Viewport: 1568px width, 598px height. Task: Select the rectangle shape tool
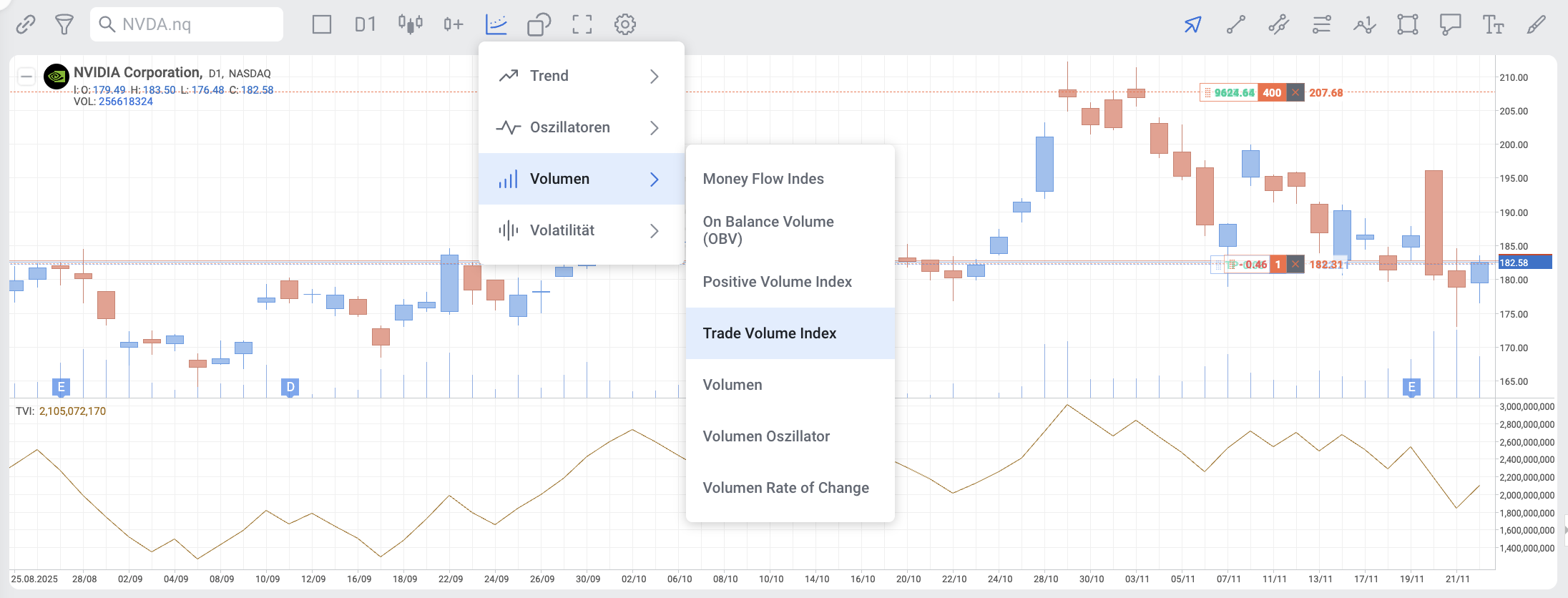[x=1408, y=24]
